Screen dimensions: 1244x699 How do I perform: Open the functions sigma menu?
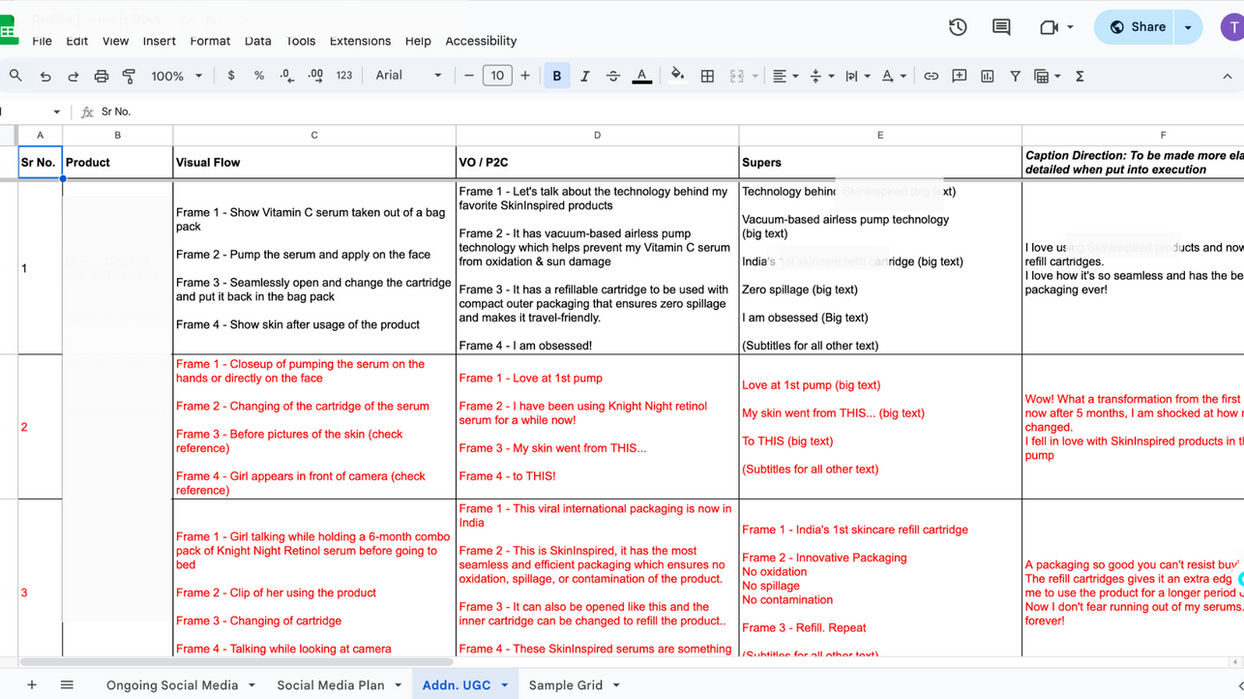point(1080,76)
